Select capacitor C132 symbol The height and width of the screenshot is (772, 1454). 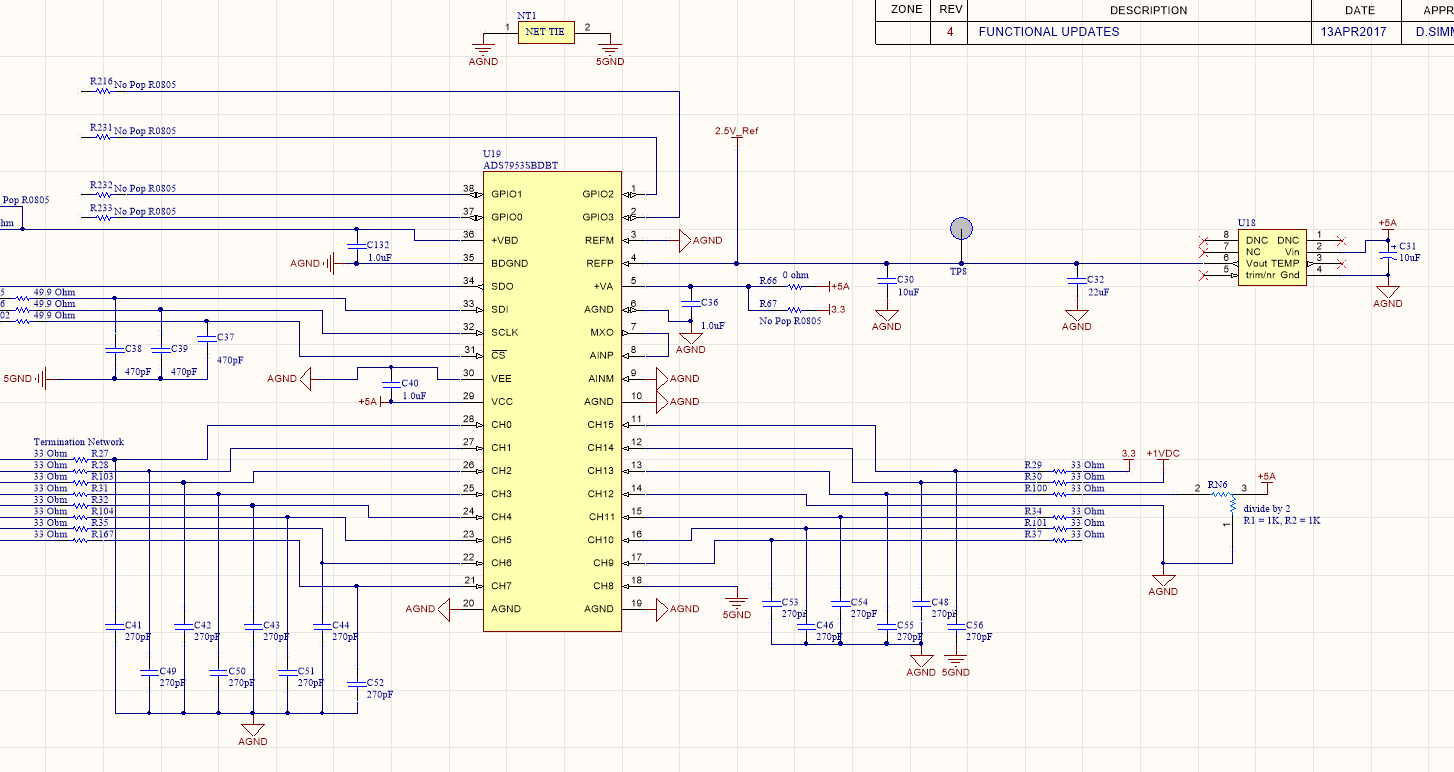pos(356,245)
